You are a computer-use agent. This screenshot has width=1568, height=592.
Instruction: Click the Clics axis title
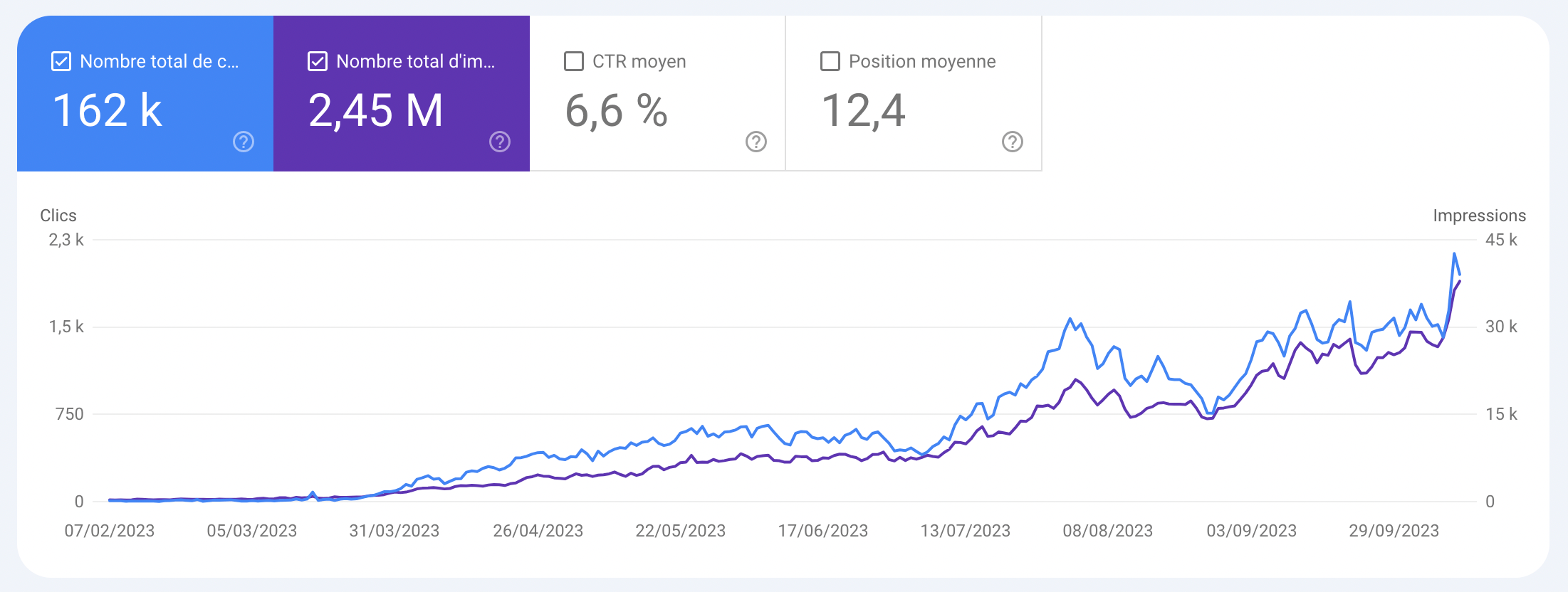(x=58, y=216)
